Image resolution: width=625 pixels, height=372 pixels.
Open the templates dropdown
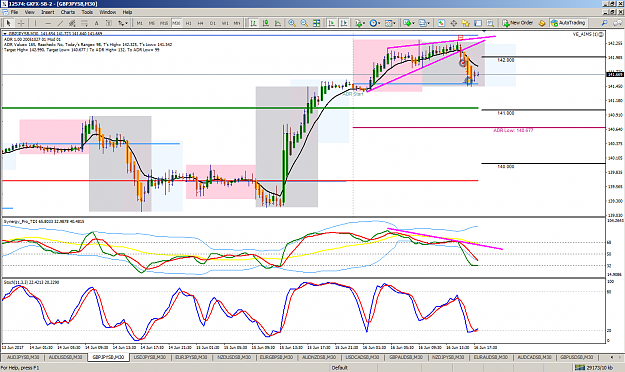coord(390,23)
